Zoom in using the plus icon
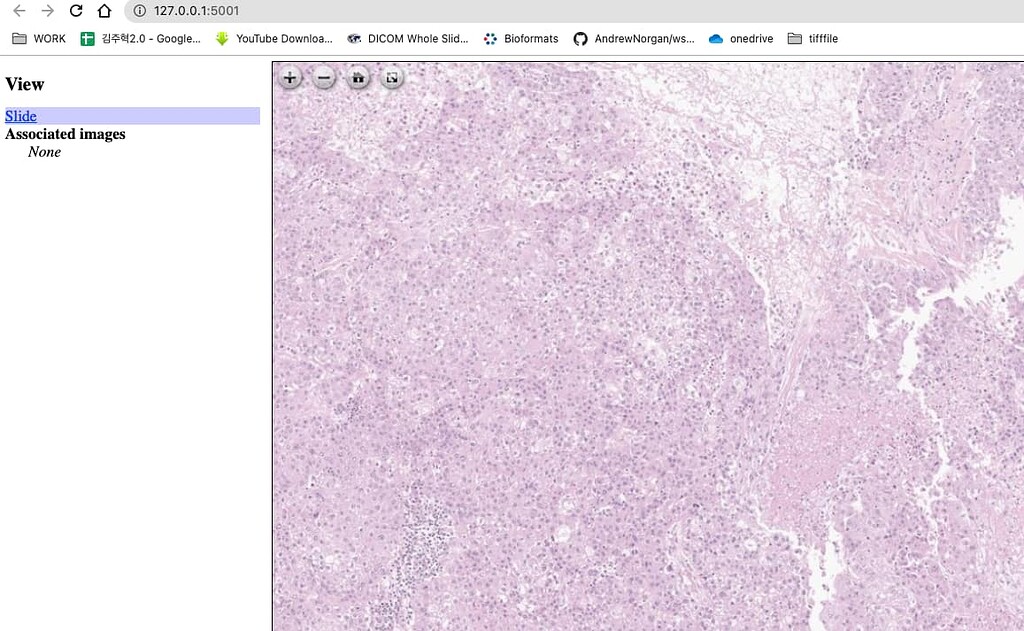The height and width of the screenshot is (631, 1024). click(x=289, y=77)
